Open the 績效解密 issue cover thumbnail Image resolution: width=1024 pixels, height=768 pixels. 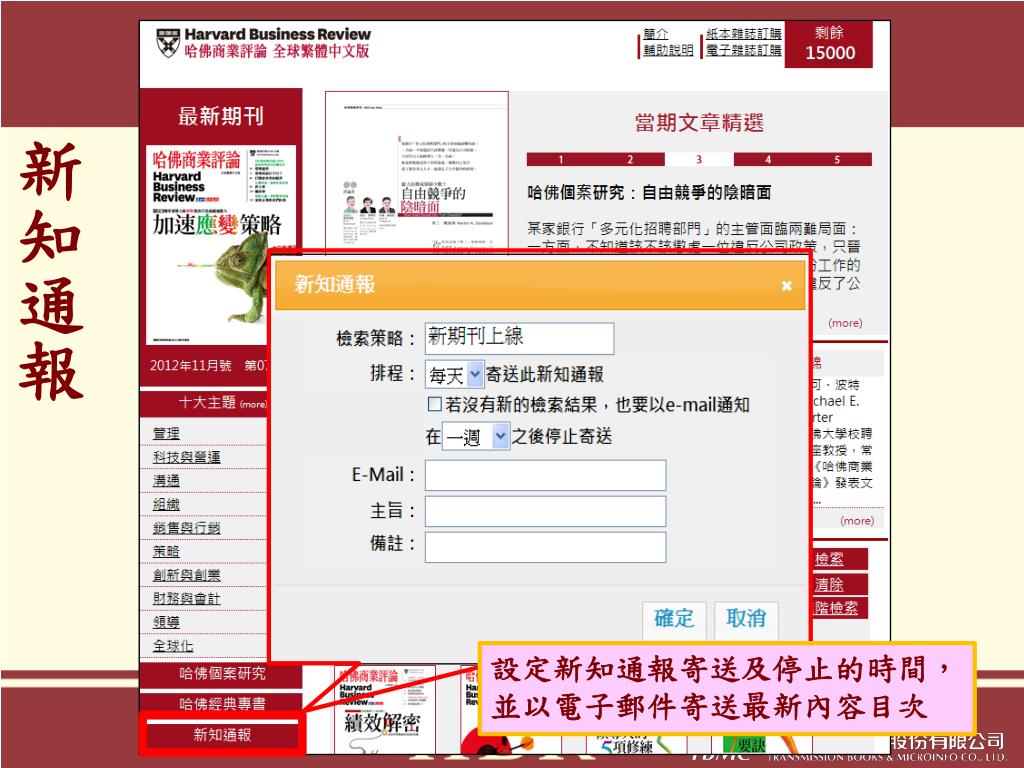click(x=384, y=710)
